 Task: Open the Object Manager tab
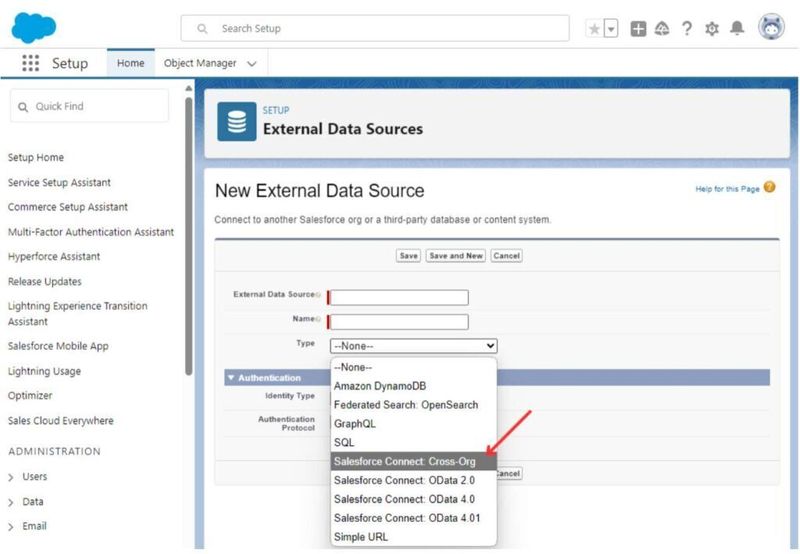tap(200, 63)
